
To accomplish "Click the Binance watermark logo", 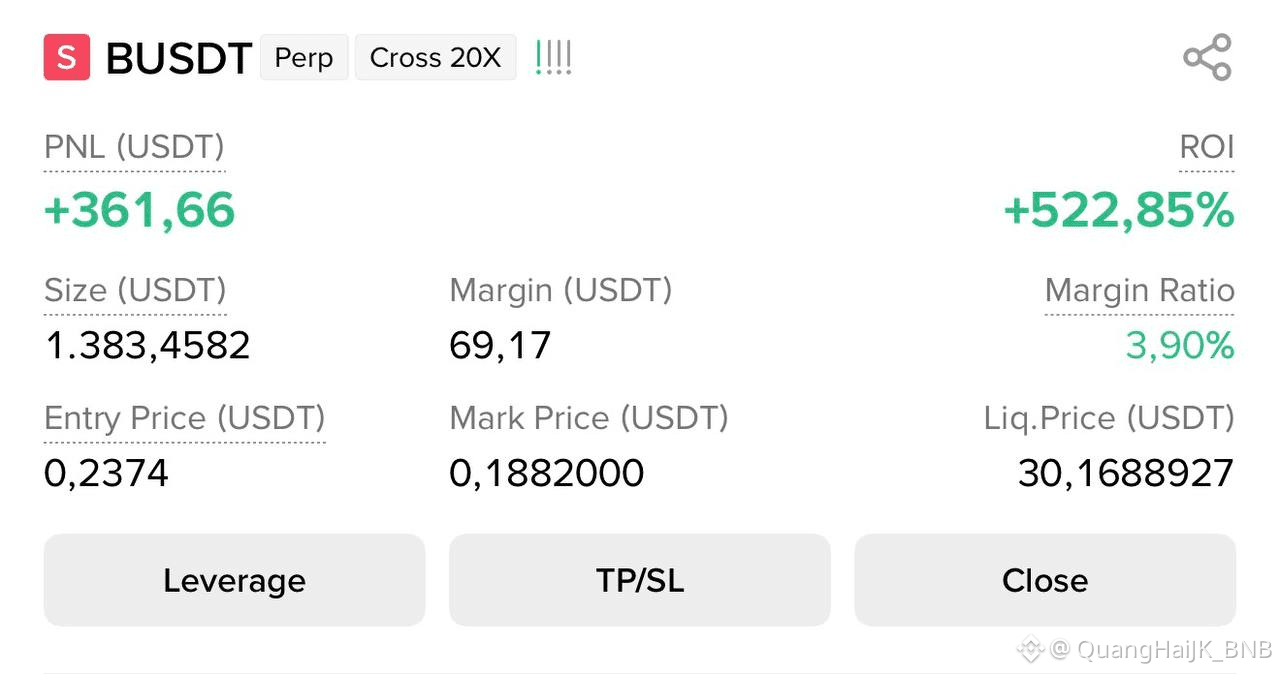I will pos(1030,650).
